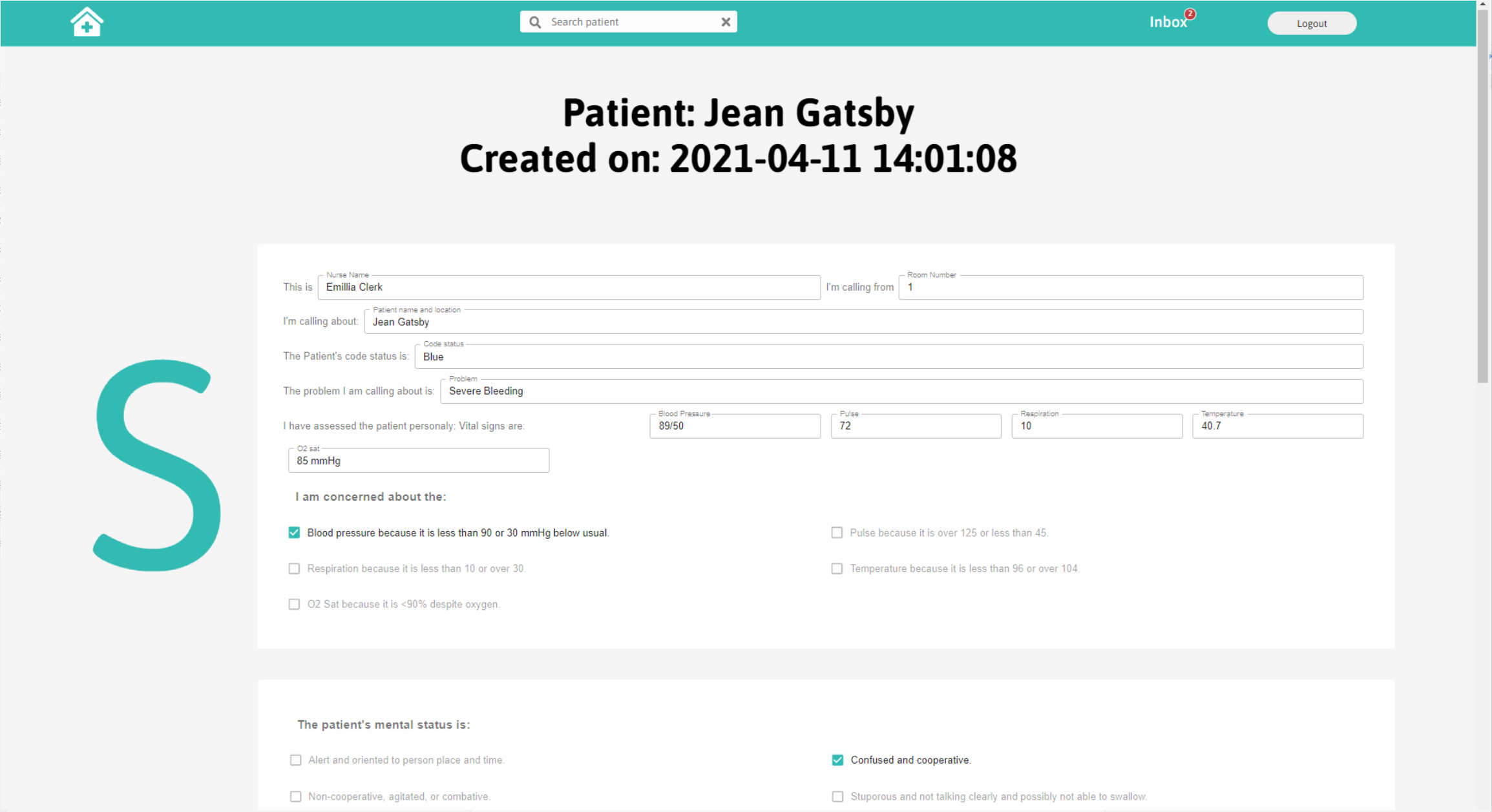
Task: Click the home hospital icon
Action: click(x=87, y=22)
